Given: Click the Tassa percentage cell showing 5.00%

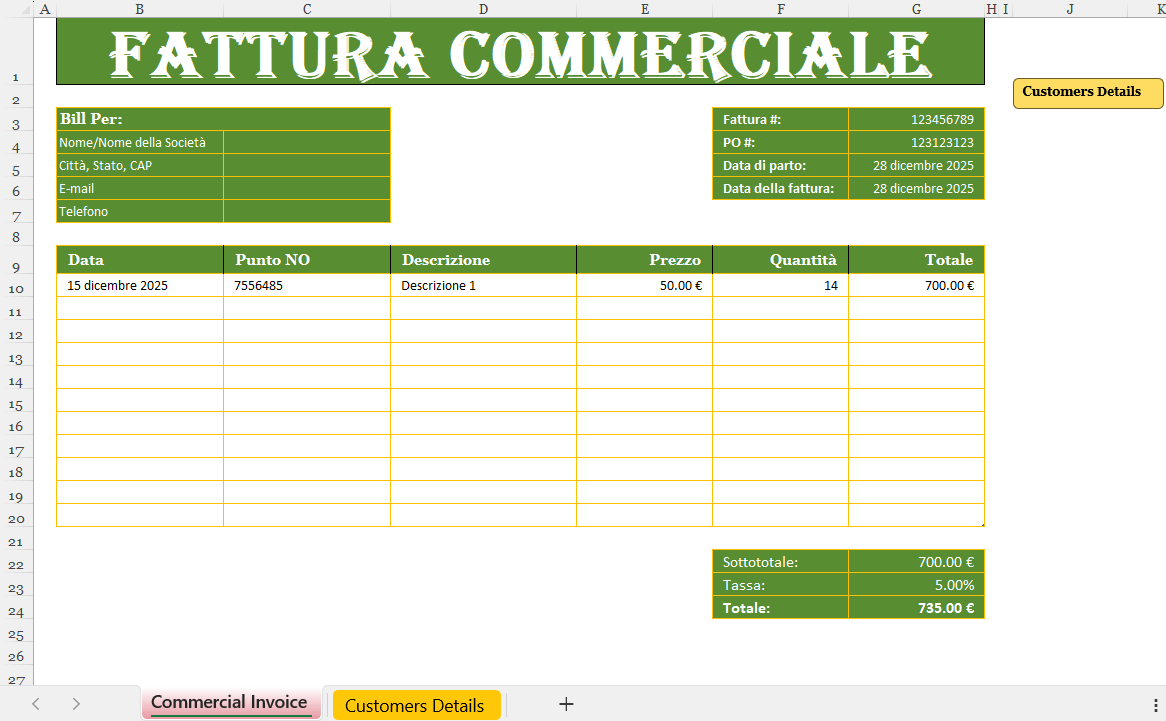Looking at the screenshot, I should [916, 584].
